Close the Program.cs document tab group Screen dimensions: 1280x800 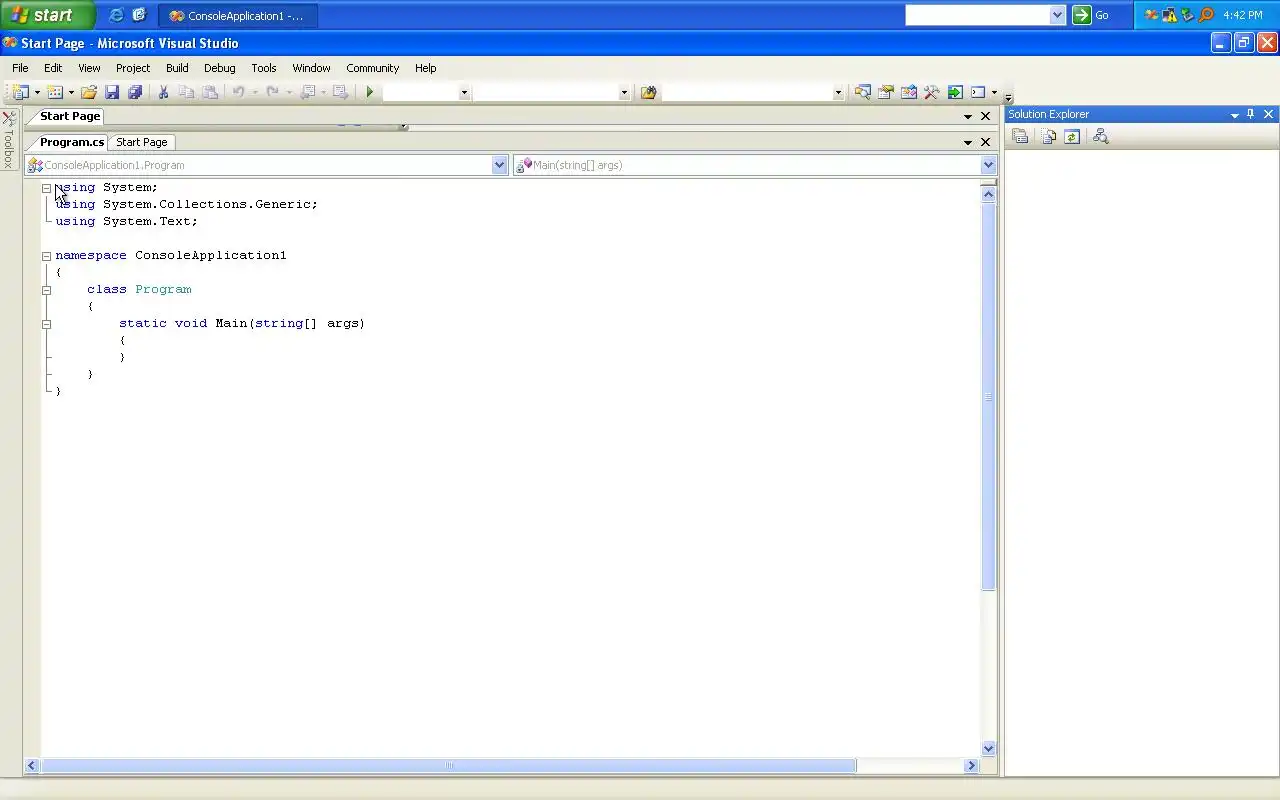coord(985,142)
